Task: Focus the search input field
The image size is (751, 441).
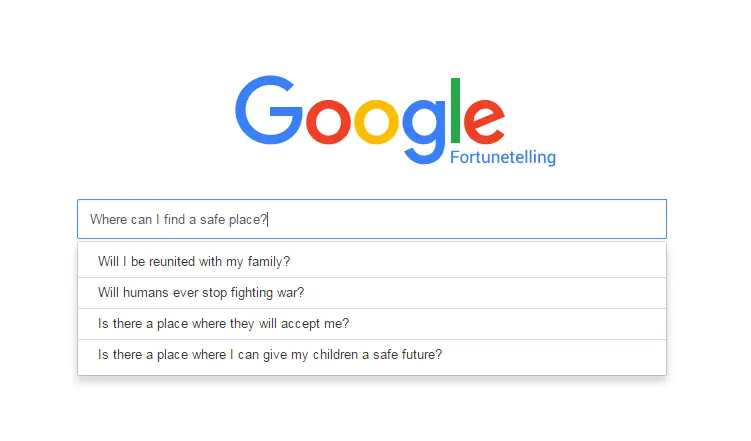Action: click(x=372, y=219)
